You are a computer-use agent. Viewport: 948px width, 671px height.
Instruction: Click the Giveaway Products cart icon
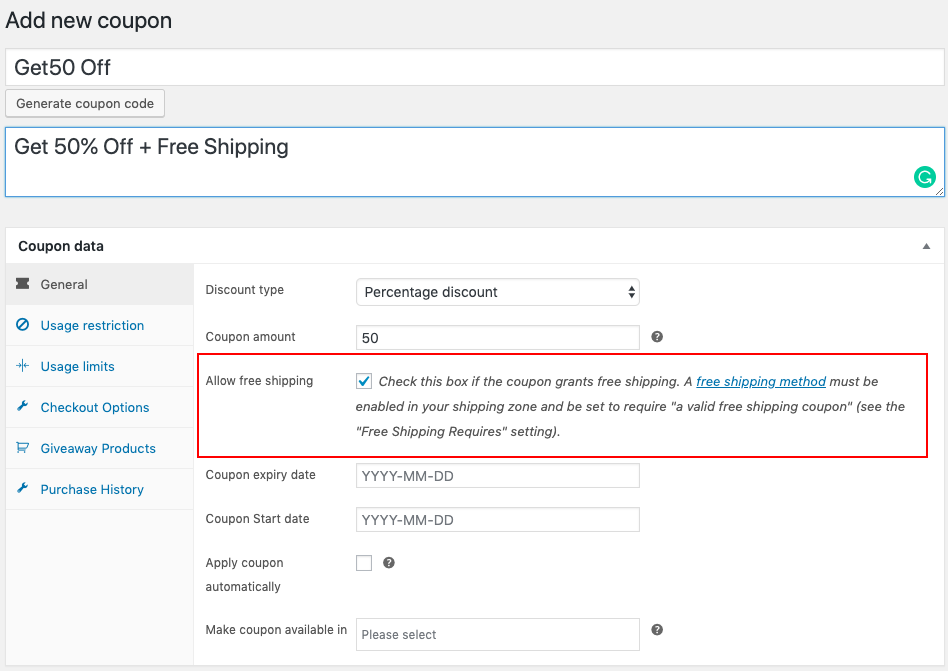(x=22, y=448)
